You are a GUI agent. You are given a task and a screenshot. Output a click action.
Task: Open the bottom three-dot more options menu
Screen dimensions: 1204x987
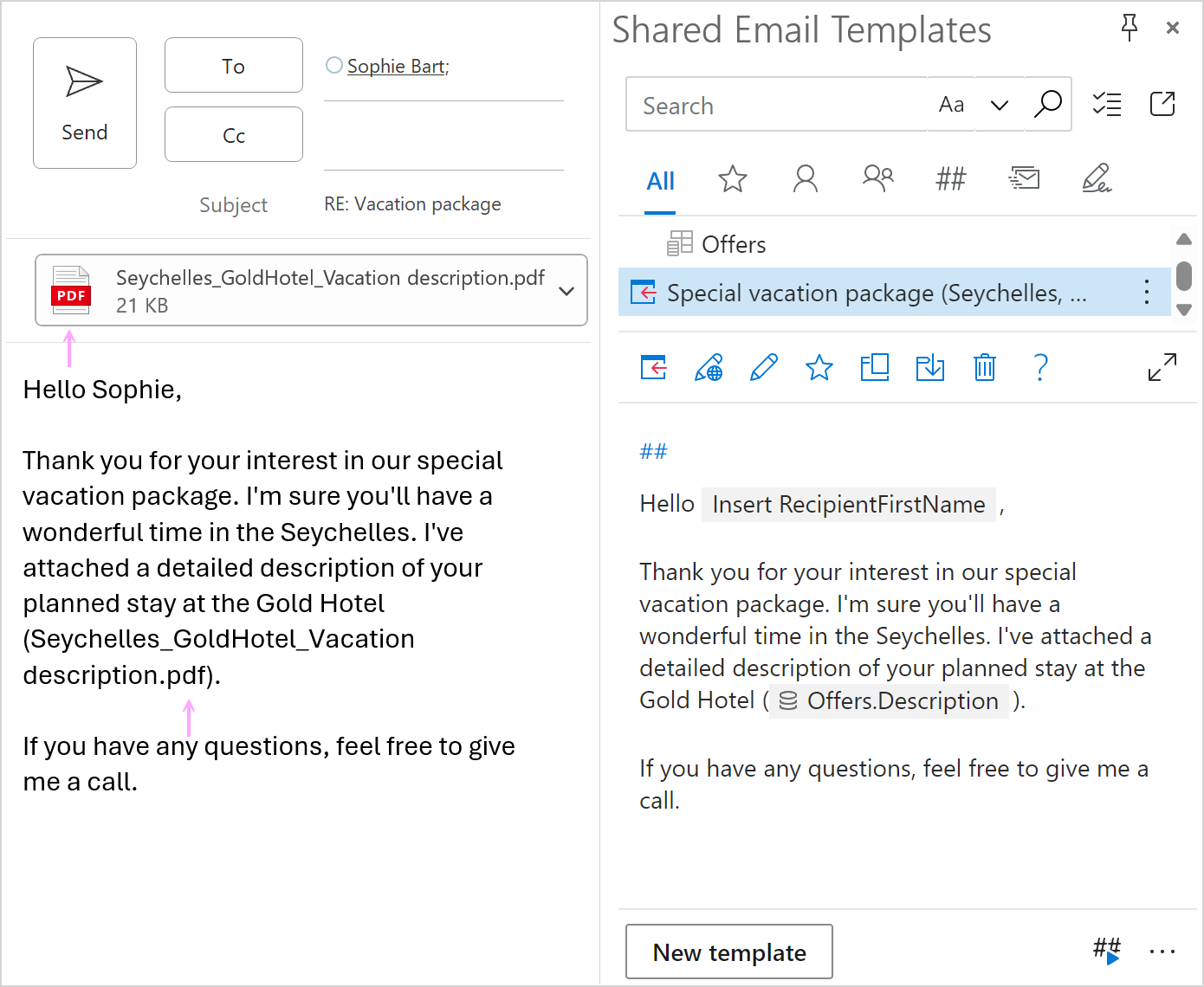click(1162, 952)
